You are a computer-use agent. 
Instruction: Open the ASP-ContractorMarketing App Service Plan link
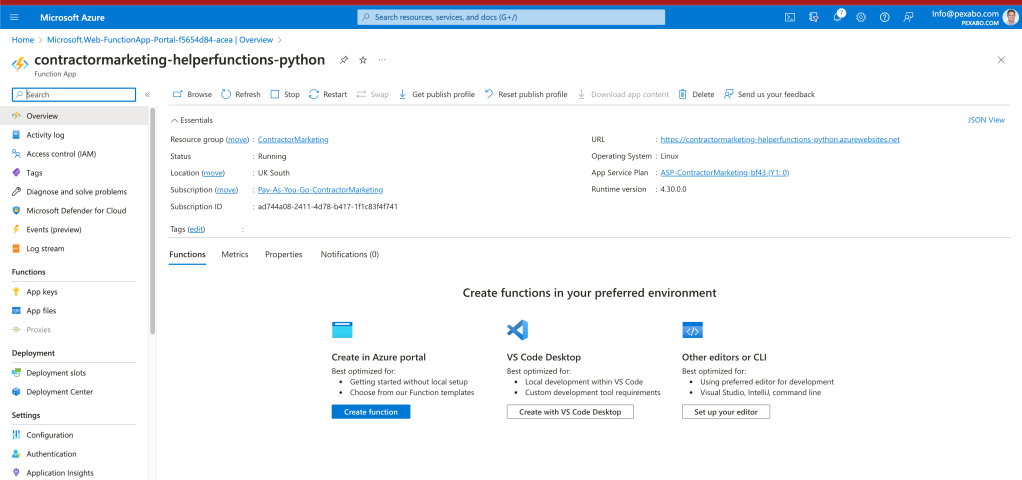725,173
